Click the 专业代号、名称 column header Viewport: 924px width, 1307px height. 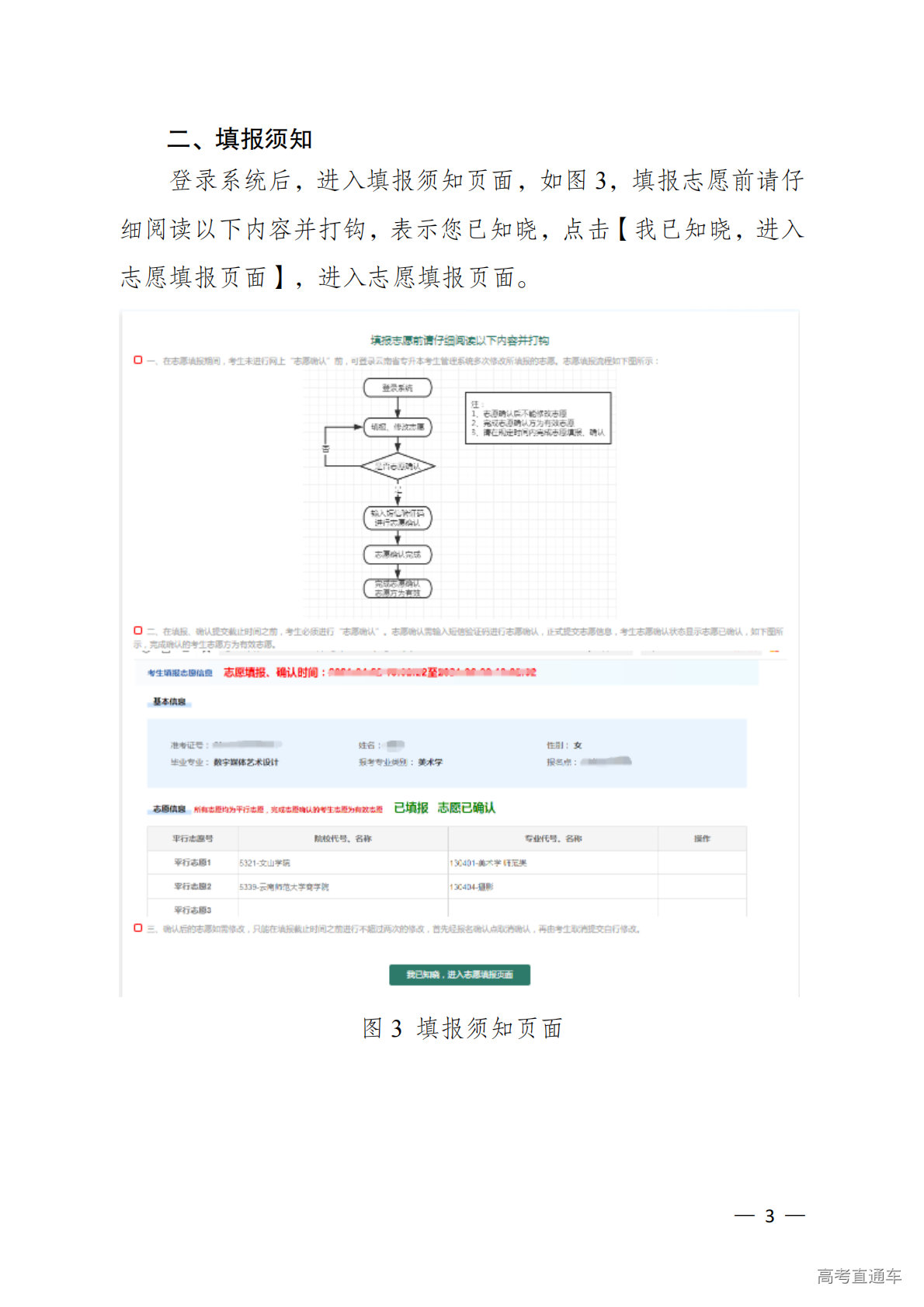(x=553, y=839)
